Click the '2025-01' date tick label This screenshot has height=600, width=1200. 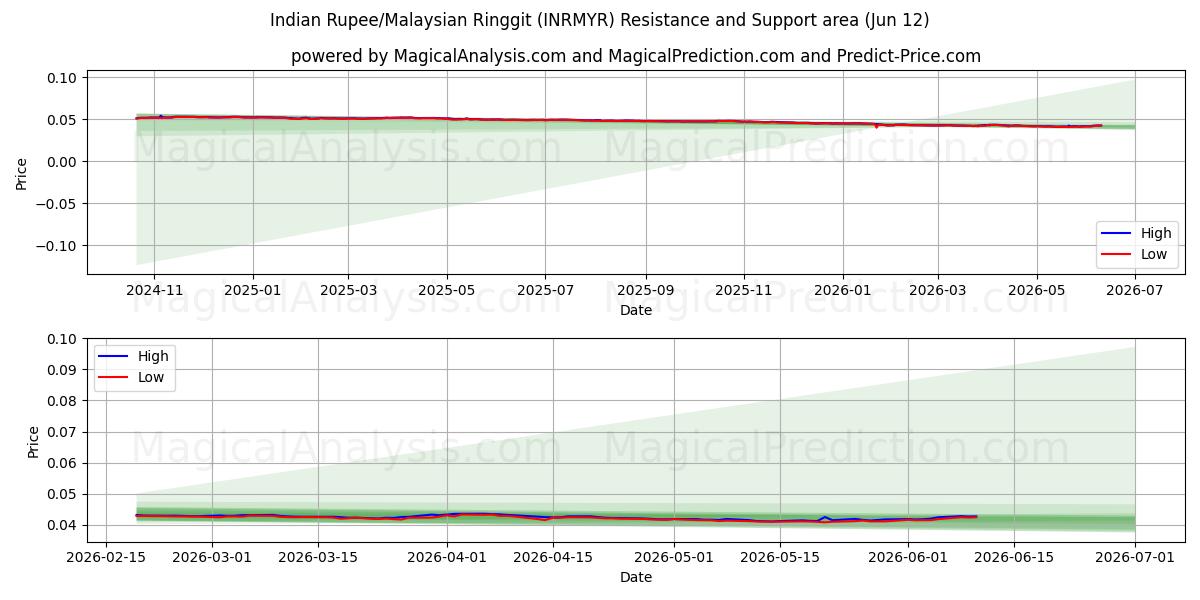tap(252, 290)
